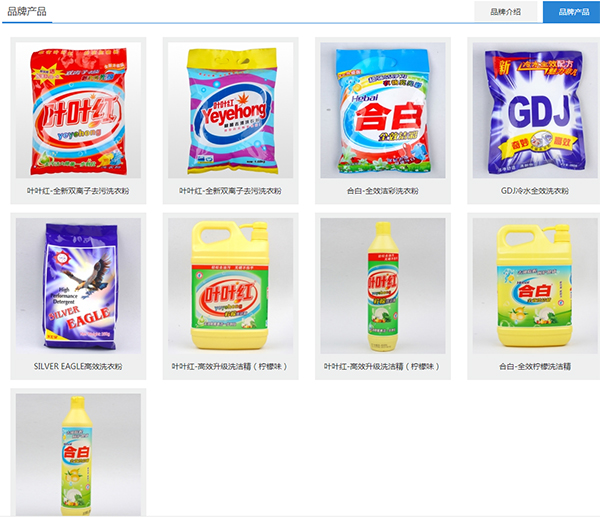Click the 叶叶红 caption under the red bag
Image resolution: width=600 pixels, height=517 pixels.
point(78,191)
